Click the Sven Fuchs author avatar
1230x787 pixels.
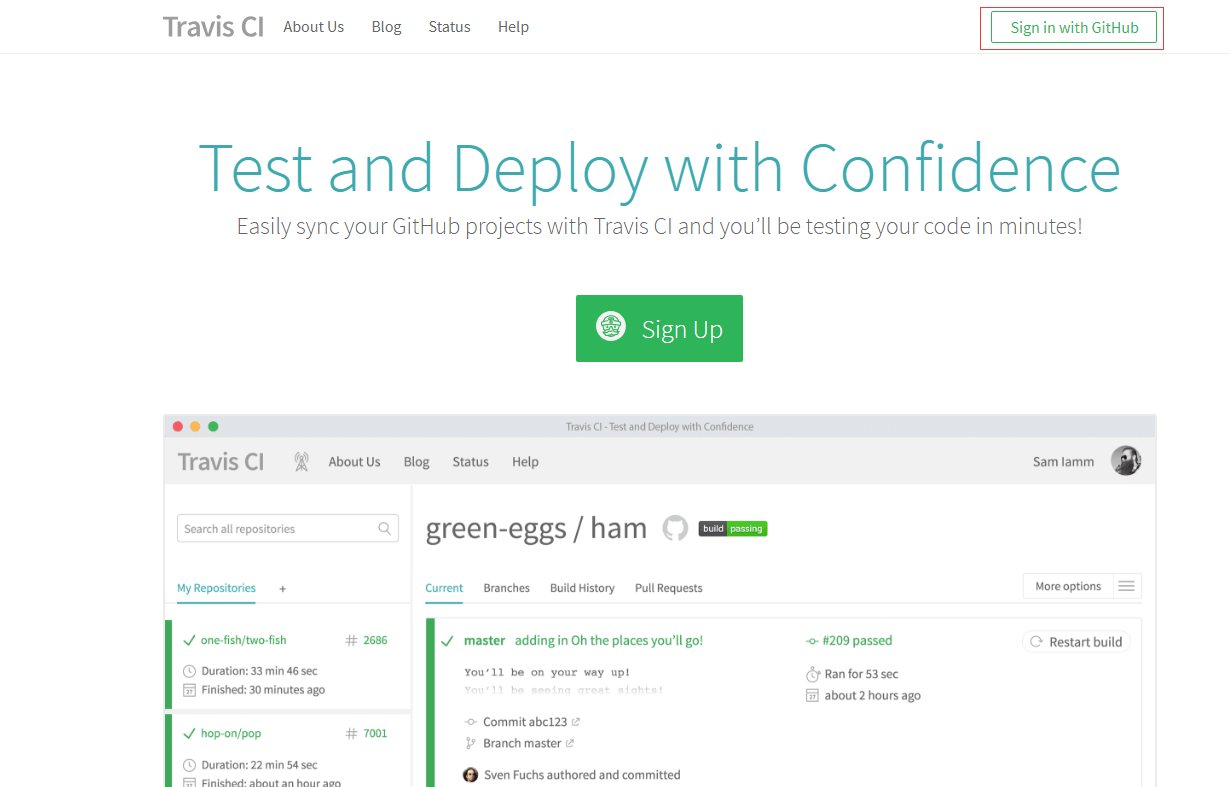[471, 775]
